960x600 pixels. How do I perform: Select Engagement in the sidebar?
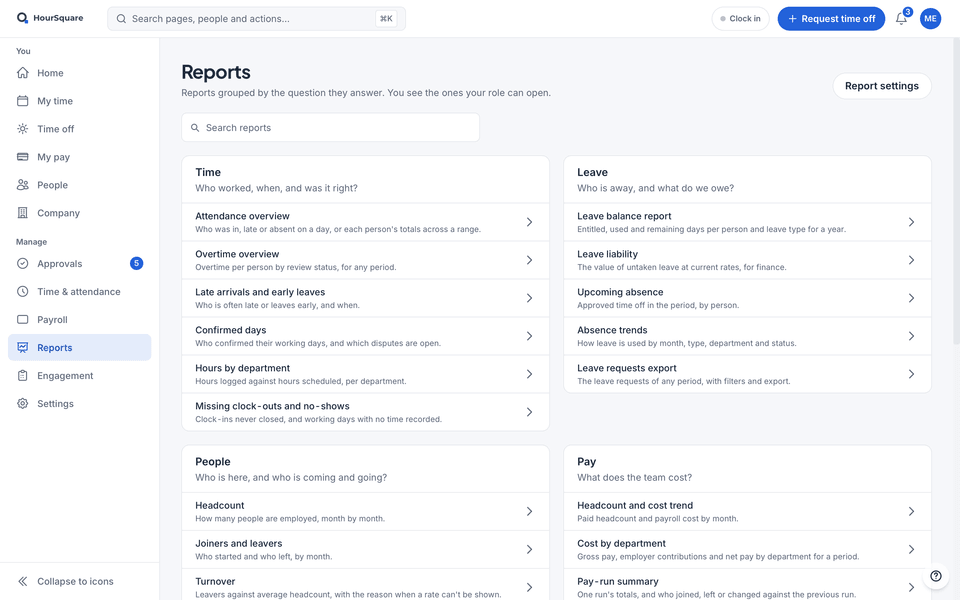tap(80, 375)
